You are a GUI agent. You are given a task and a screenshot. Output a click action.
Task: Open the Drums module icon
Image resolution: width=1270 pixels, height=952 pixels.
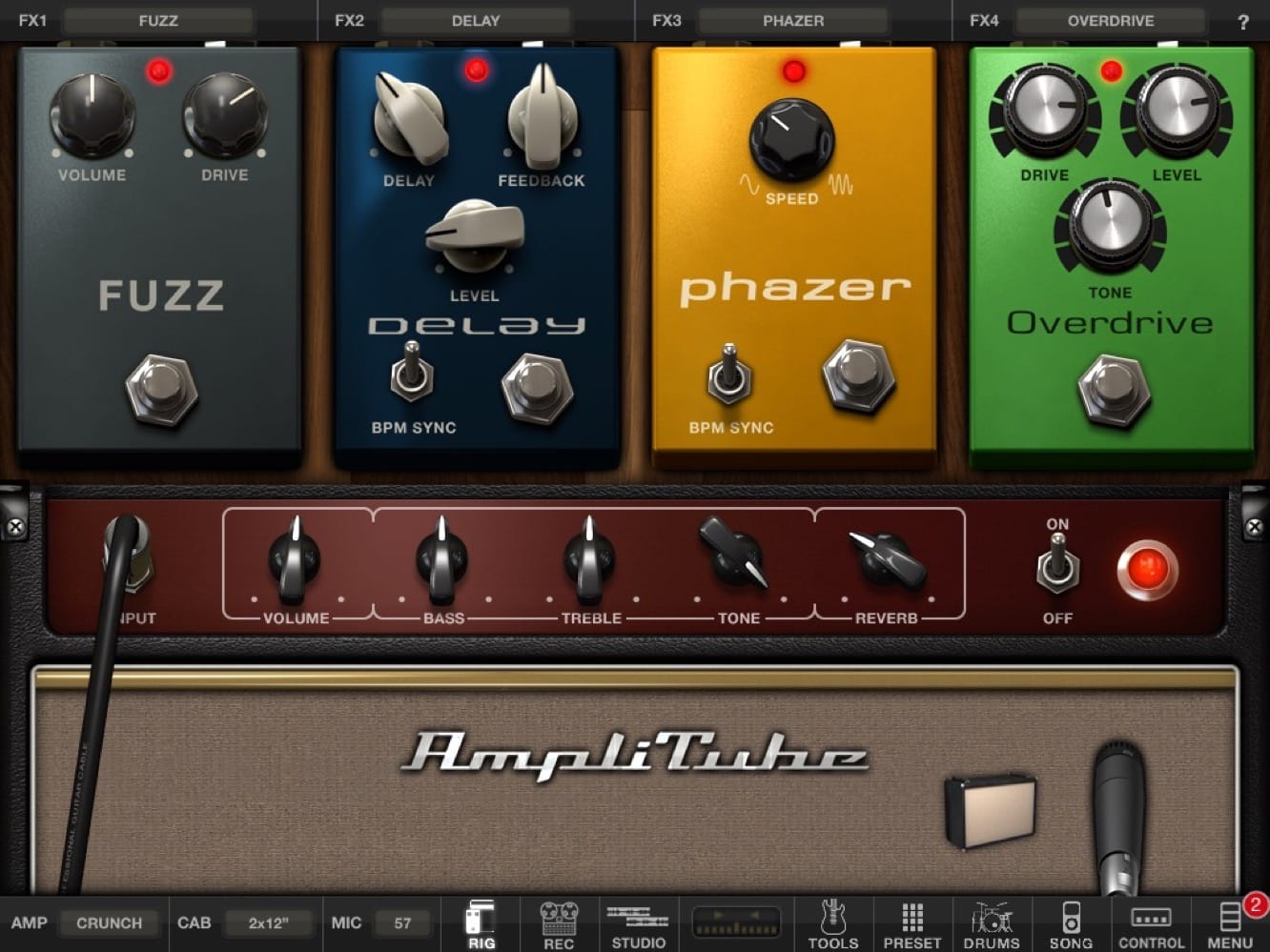click(x=991, y=924)
